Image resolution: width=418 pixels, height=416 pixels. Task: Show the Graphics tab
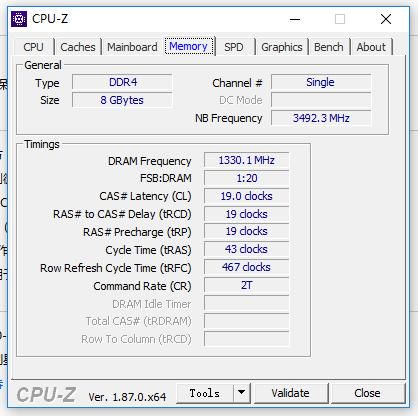[x=282, y=47]
